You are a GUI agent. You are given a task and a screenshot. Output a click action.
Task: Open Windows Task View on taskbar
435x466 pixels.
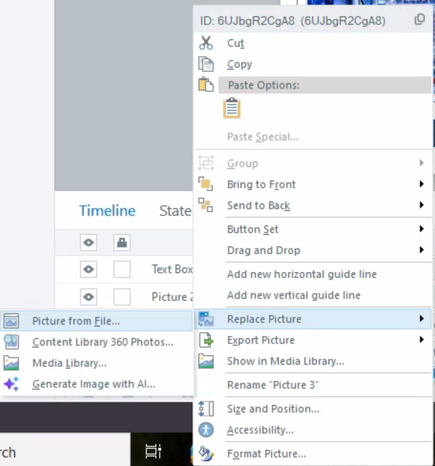[x=153, y=452]
